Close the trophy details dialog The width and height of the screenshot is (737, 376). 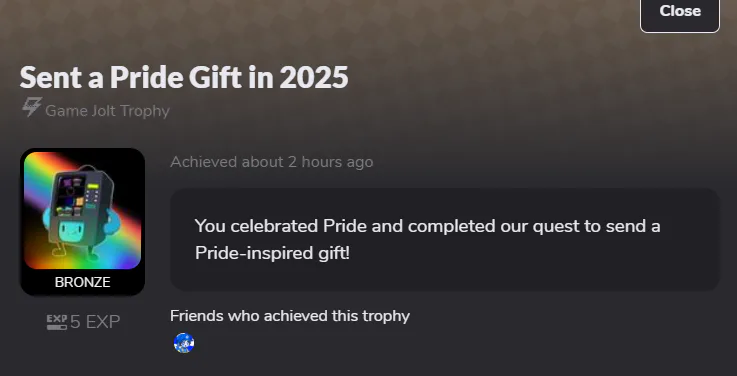[680, 13]
